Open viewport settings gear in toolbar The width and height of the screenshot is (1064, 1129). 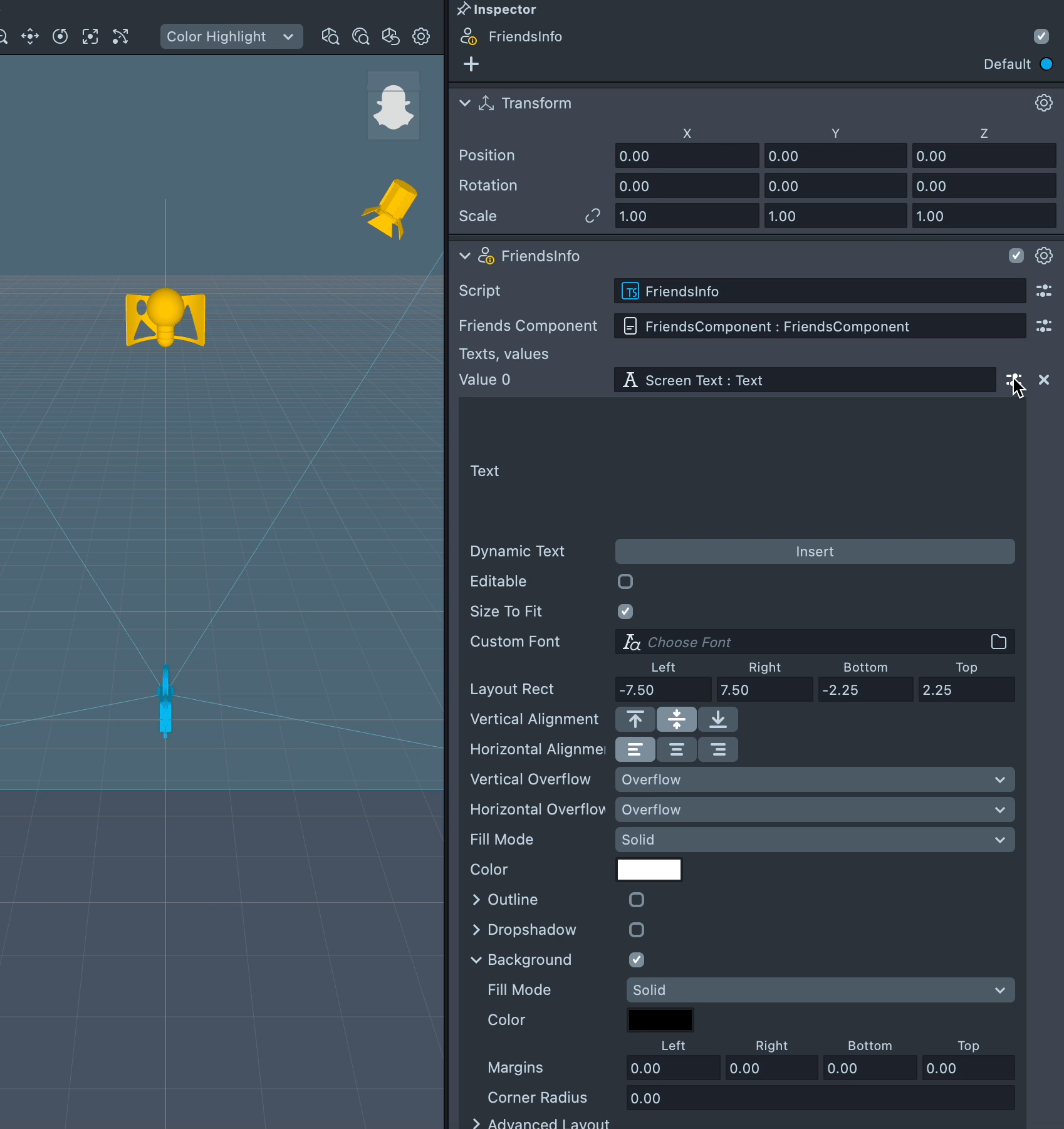[421, 36]
